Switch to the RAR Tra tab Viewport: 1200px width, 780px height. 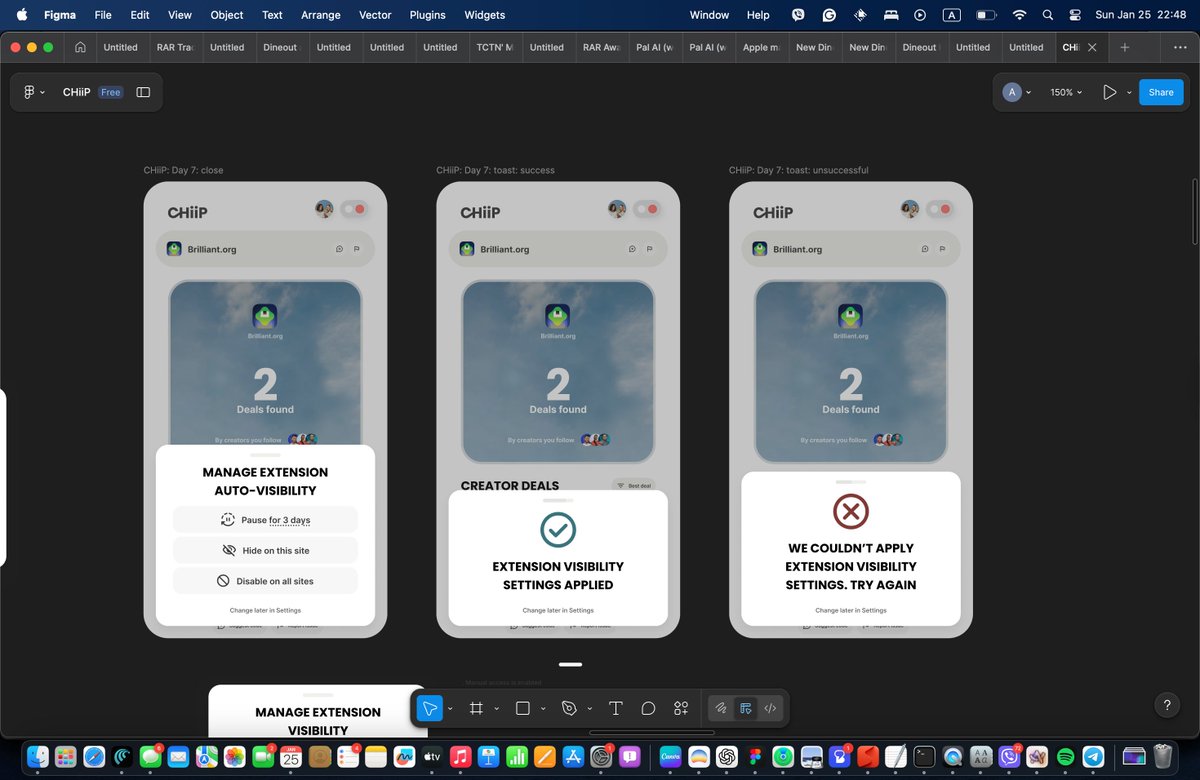174,47
